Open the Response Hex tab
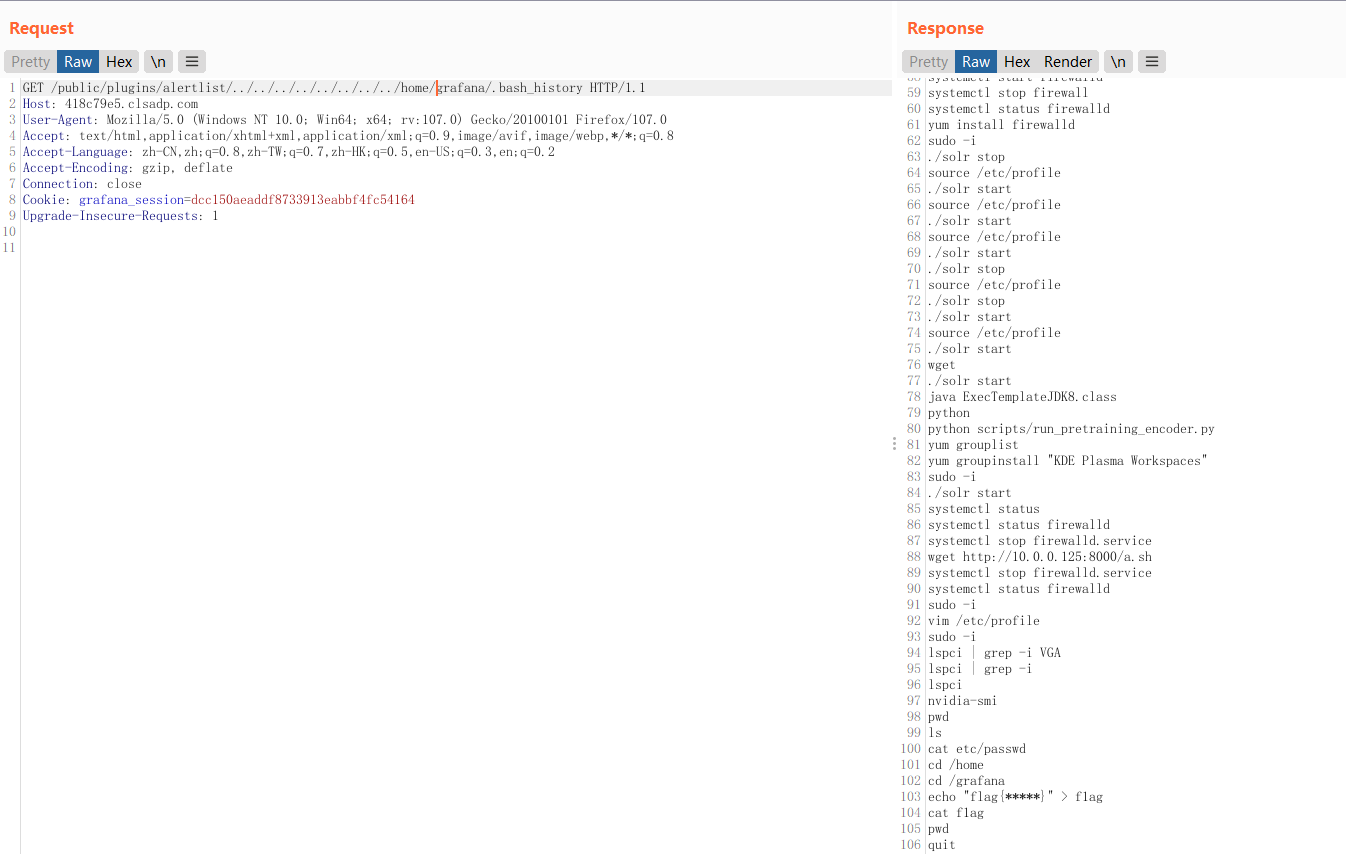The image size is (1346, 854). 1017,62
